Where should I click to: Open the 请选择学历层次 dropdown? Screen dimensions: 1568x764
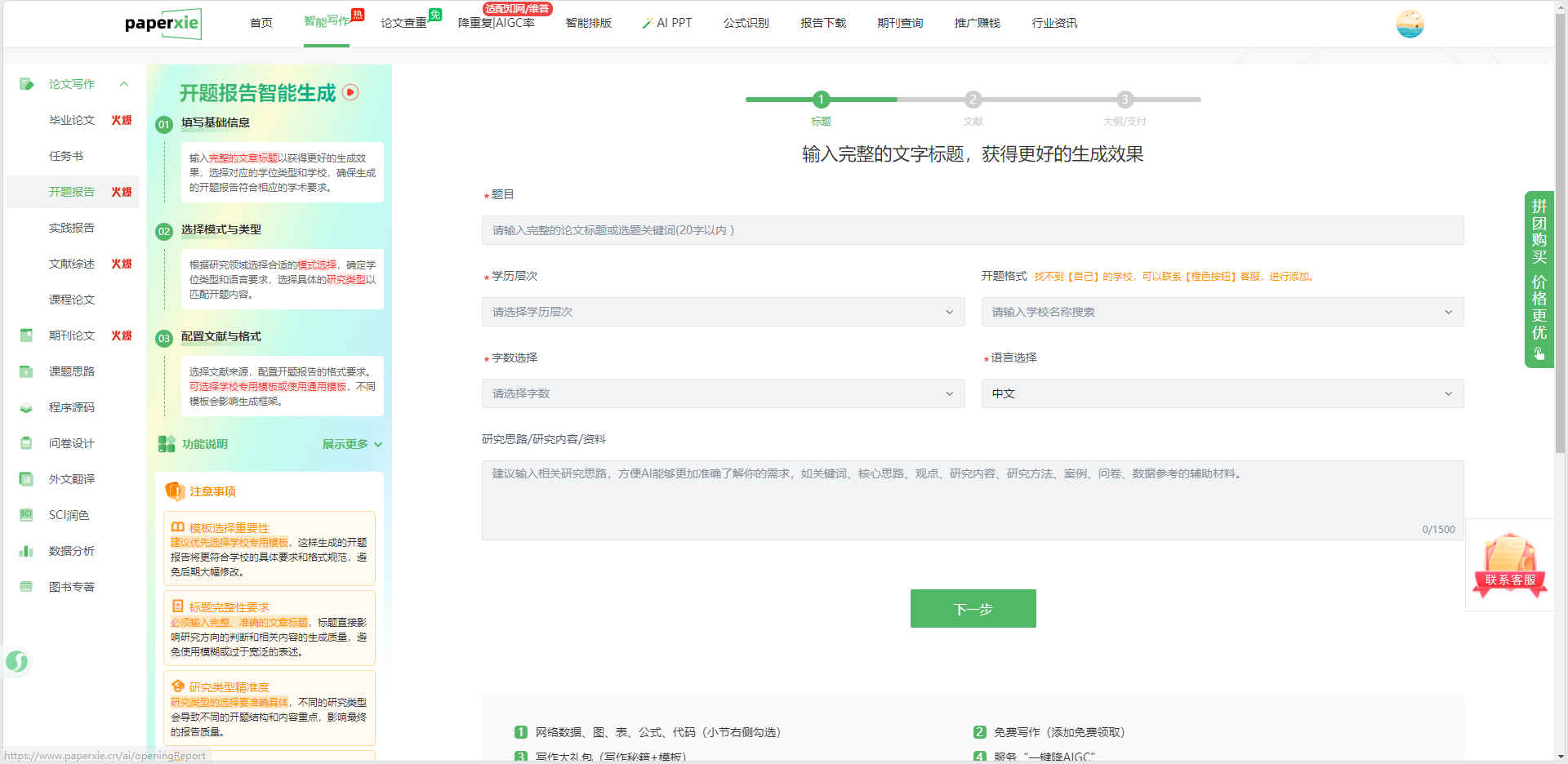pos(723,312)
